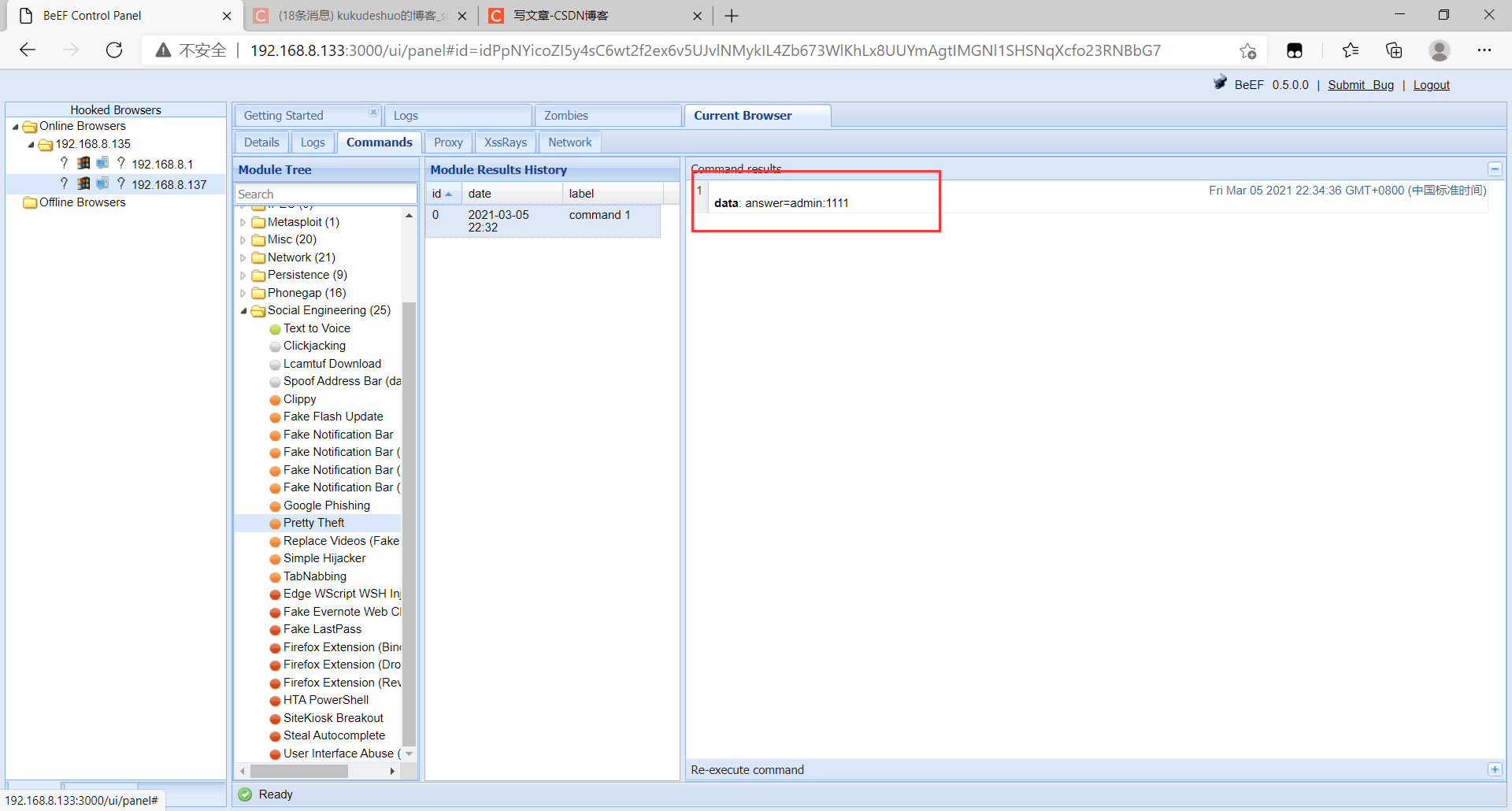The width and height of the screenshot is (1512, 811).
Task: Collapse the Online Browsers tree node
Action: click(15, 126)
